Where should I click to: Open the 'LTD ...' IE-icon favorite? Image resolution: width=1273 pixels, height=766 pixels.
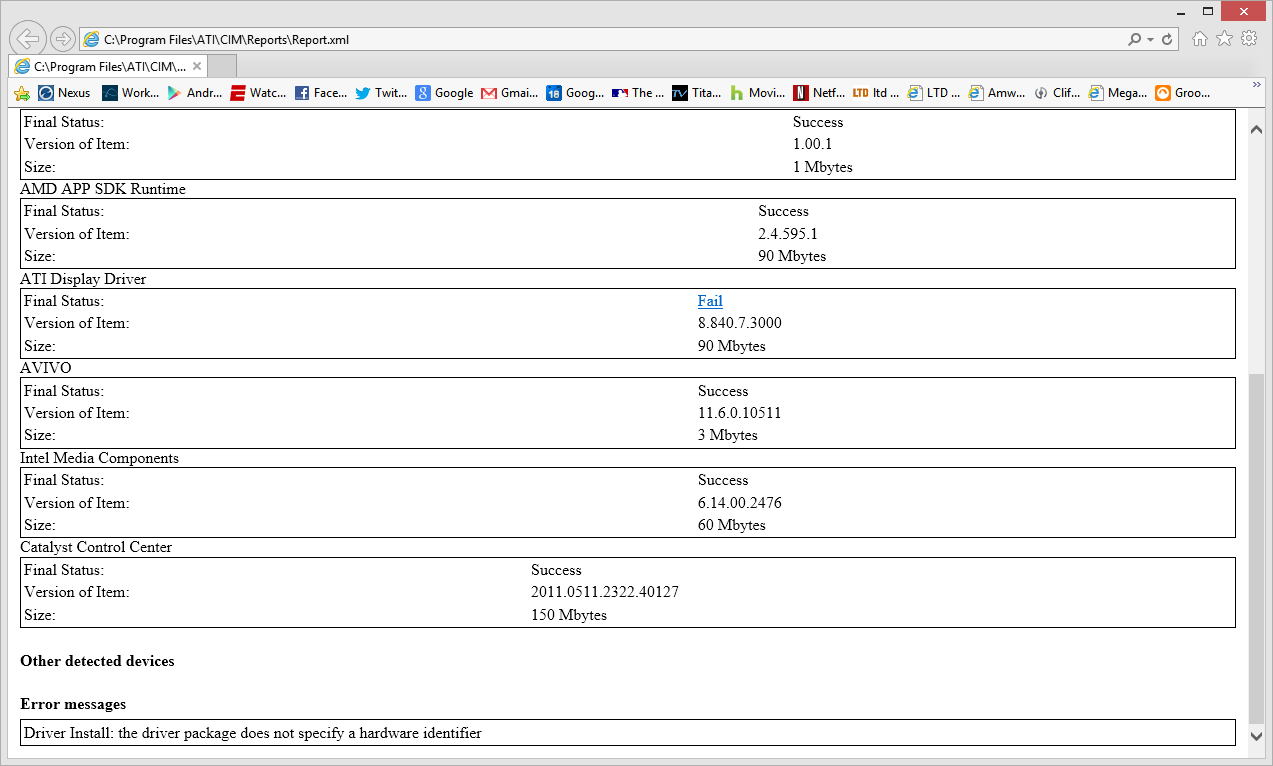pyautogui.click(x=934, y=93)
